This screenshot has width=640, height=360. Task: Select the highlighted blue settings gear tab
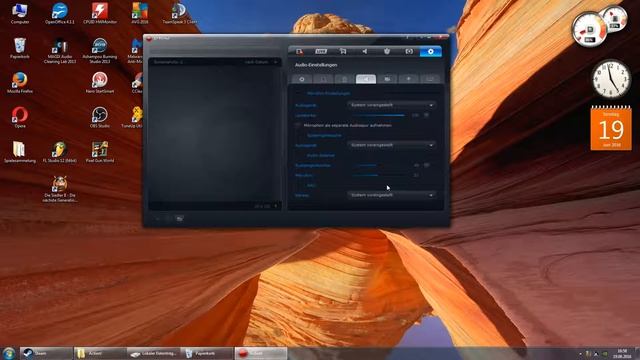431,51
